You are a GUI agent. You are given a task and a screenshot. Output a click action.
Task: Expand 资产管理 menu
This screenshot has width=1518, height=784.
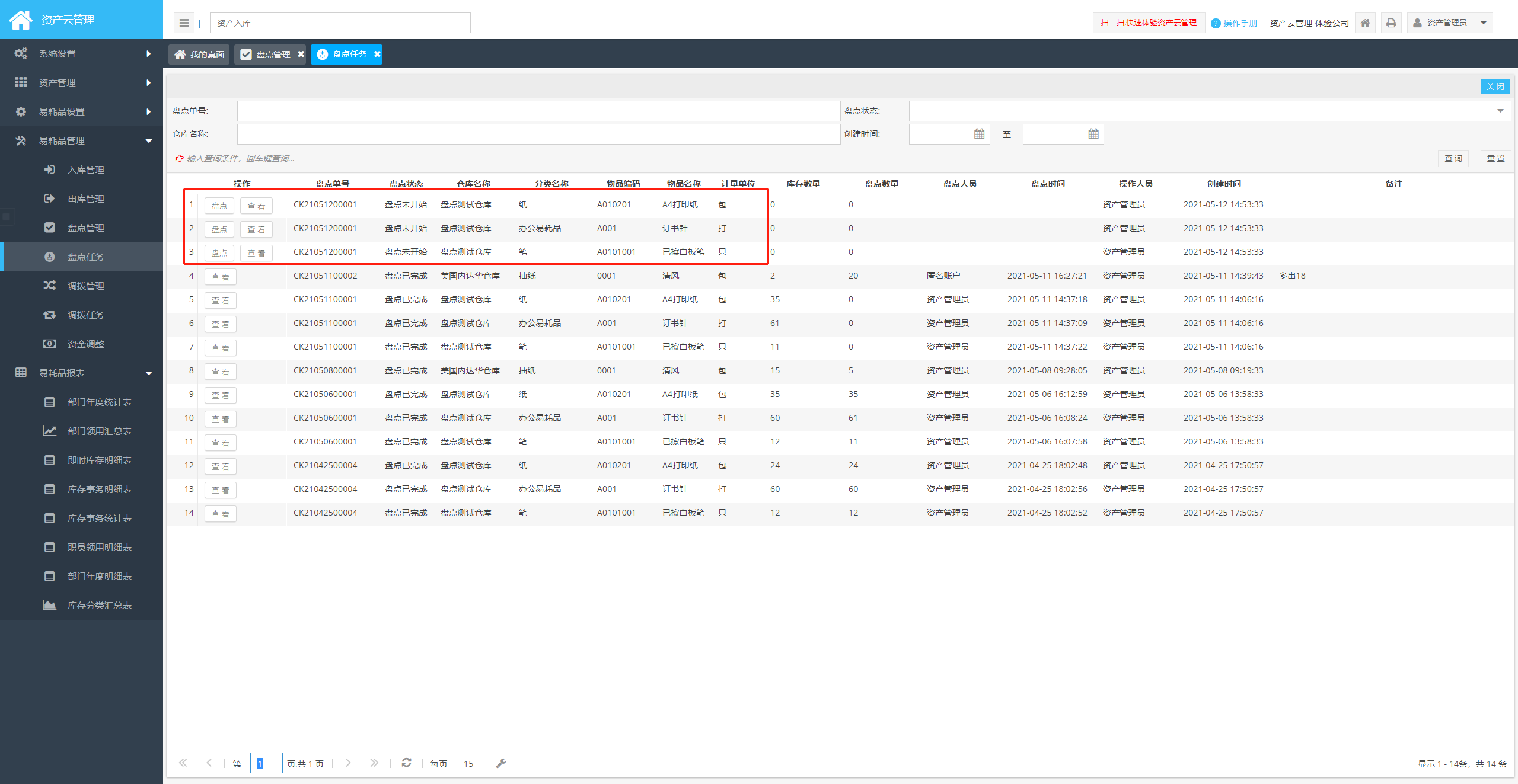click(81, 82)
